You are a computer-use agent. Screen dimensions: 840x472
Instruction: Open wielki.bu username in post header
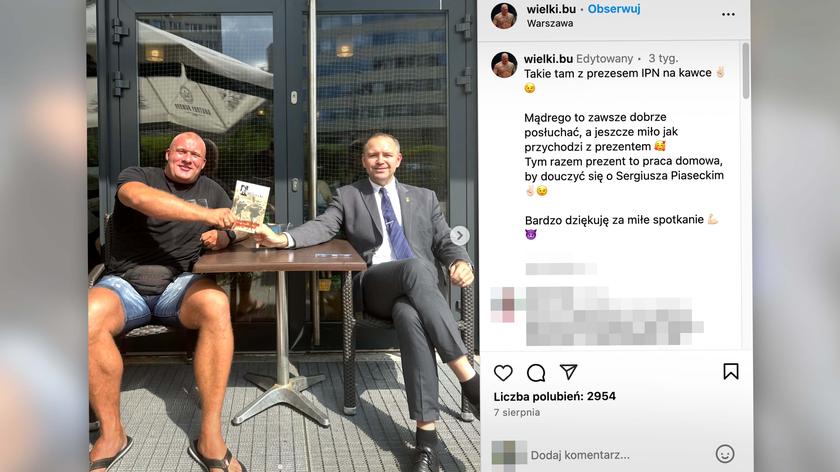click(551, 9)
